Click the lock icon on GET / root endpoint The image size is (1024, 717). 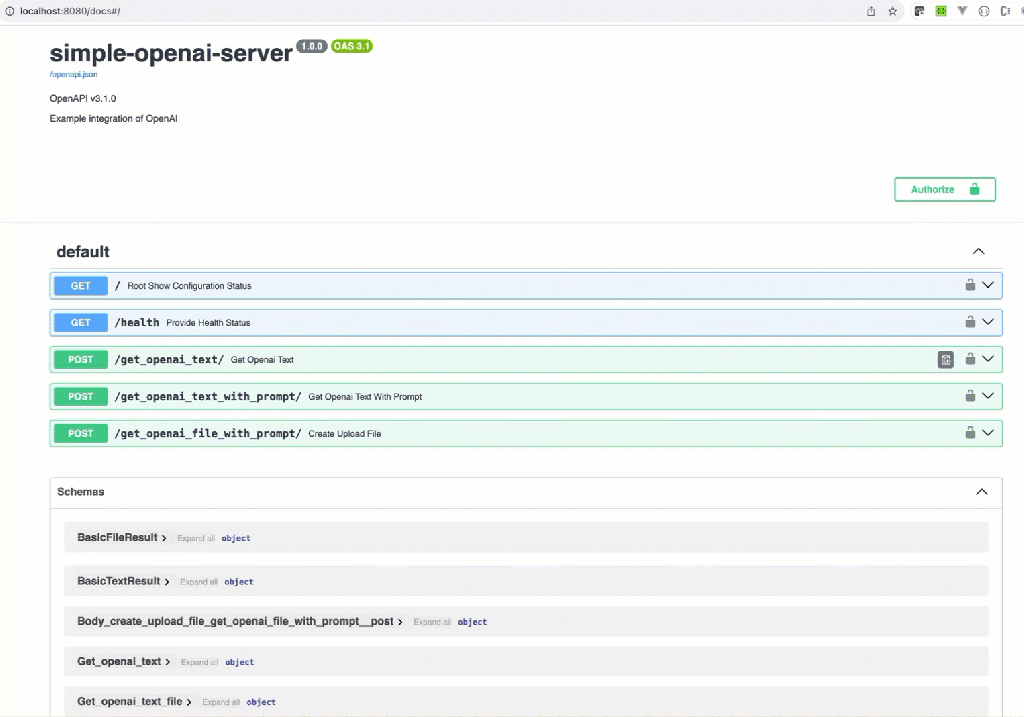pos(970,285)
